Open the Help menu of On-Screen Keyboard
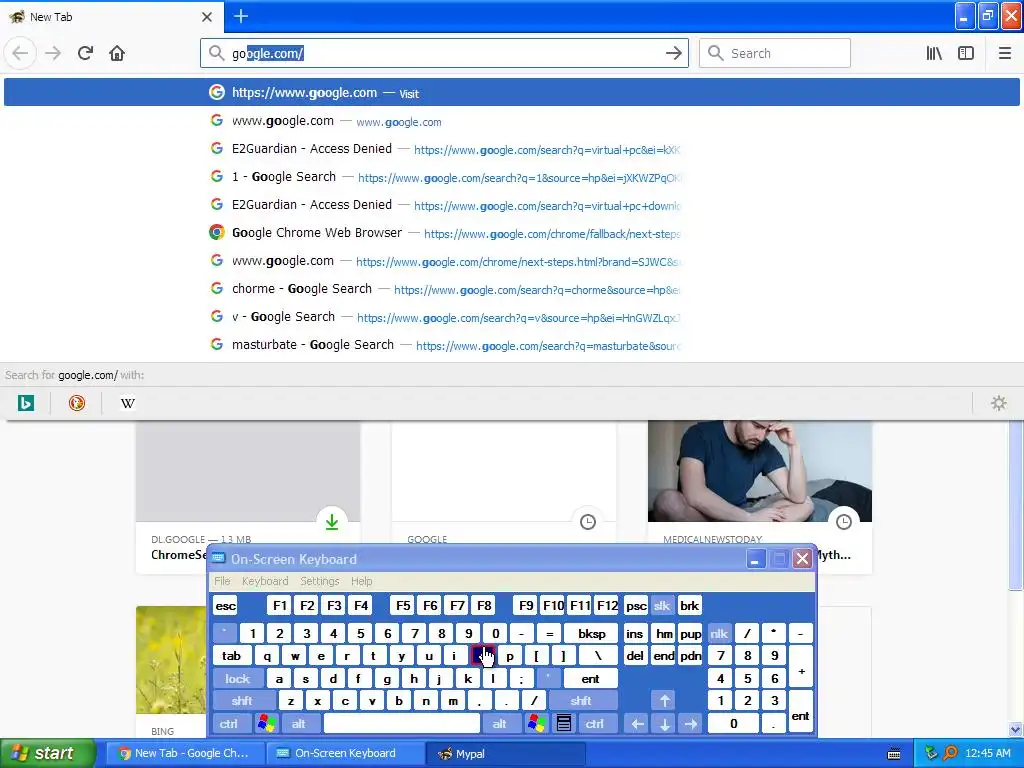The height and width of the screenshot is (768, 1024). coord(361,581)
